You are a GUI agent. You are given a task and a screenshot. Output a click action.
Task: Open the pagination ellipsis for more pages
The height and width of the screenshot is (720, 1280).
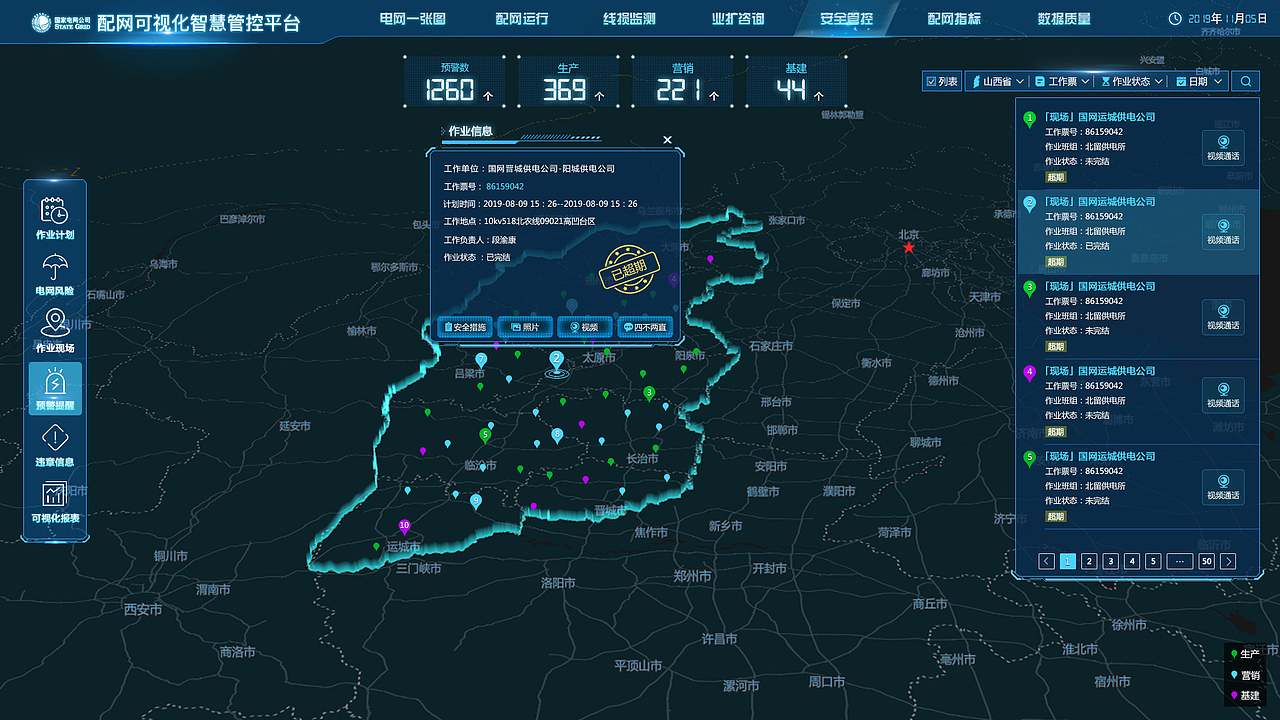click(1180, 562)
